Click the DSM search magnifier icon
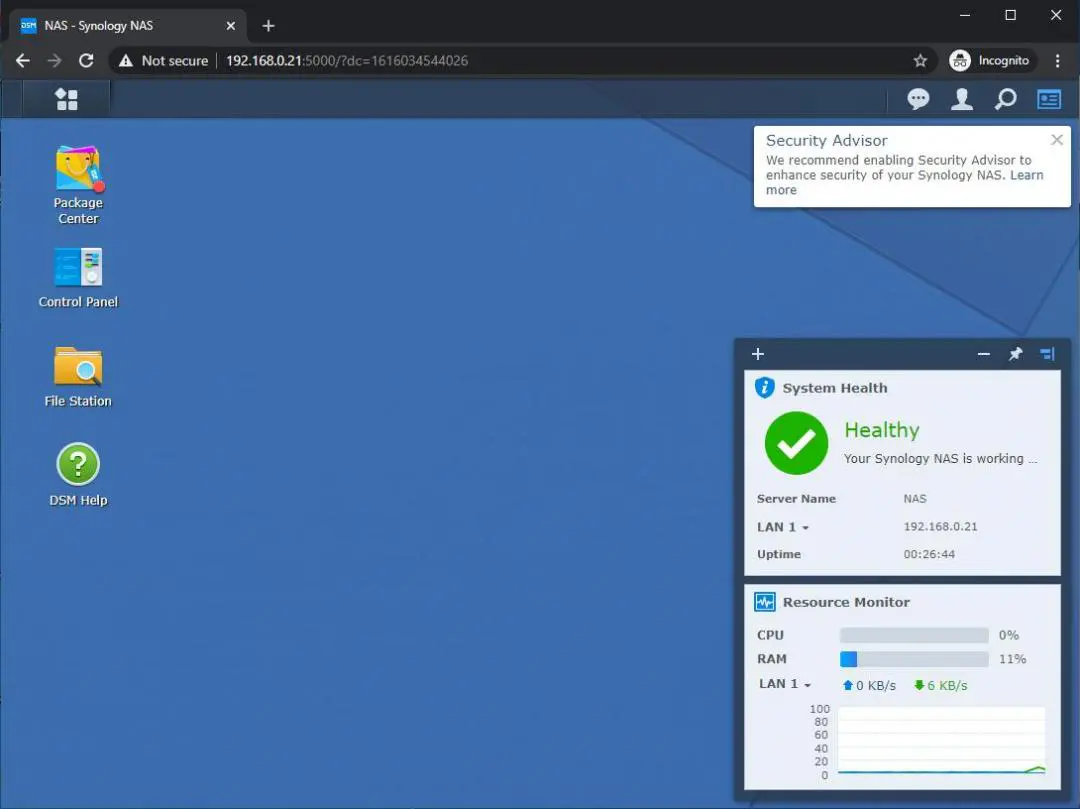This screenshot has height=809, width=1080. click(x=1006, y=99)
